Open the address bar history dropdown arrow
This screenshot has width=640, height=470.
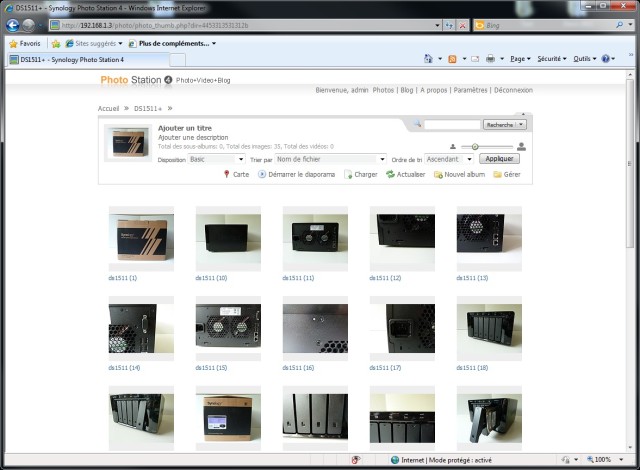(x=437, y=25)
